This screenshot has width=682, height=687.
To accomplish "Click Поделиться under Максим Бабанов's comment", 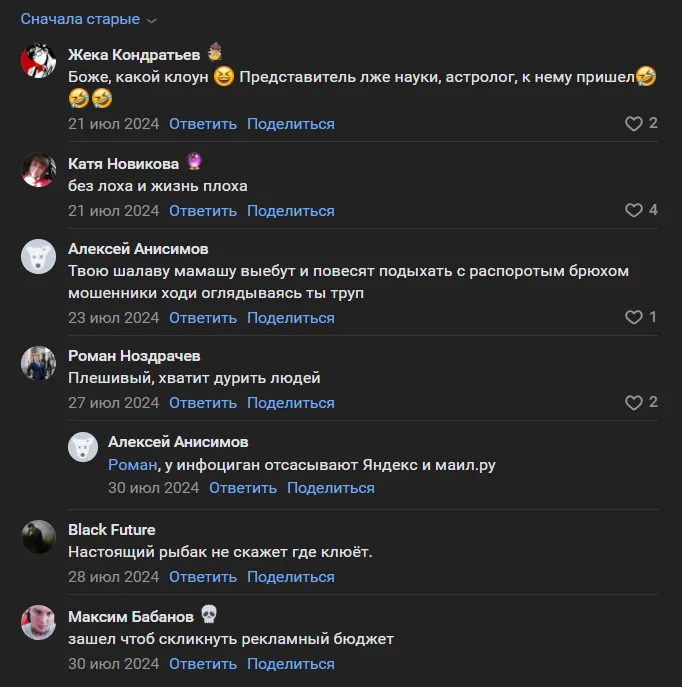I will (x=291, y=664).
